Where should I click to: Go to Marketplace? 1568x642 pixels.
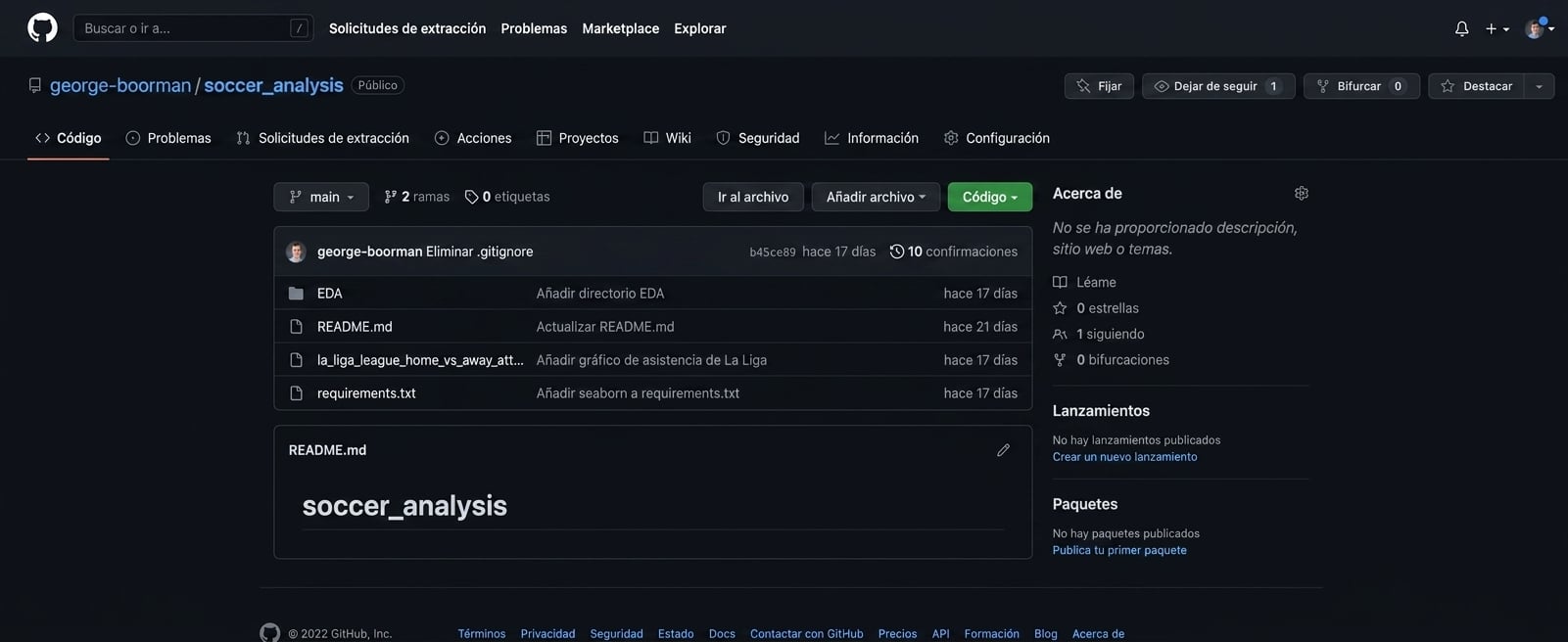620,28
